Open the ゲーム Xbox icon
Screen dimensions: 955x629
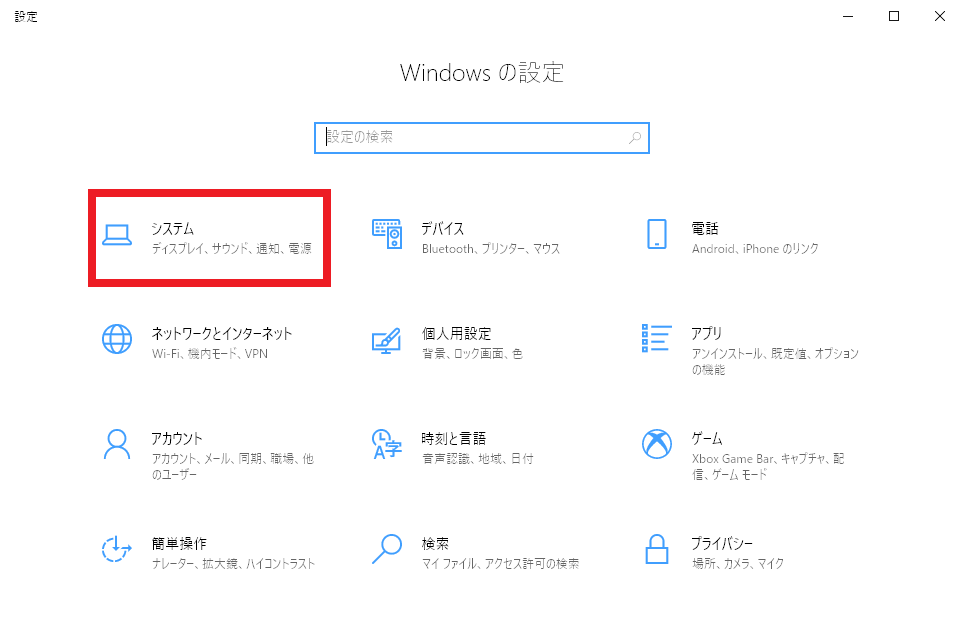pyautogui.click(x=657, y=445)
